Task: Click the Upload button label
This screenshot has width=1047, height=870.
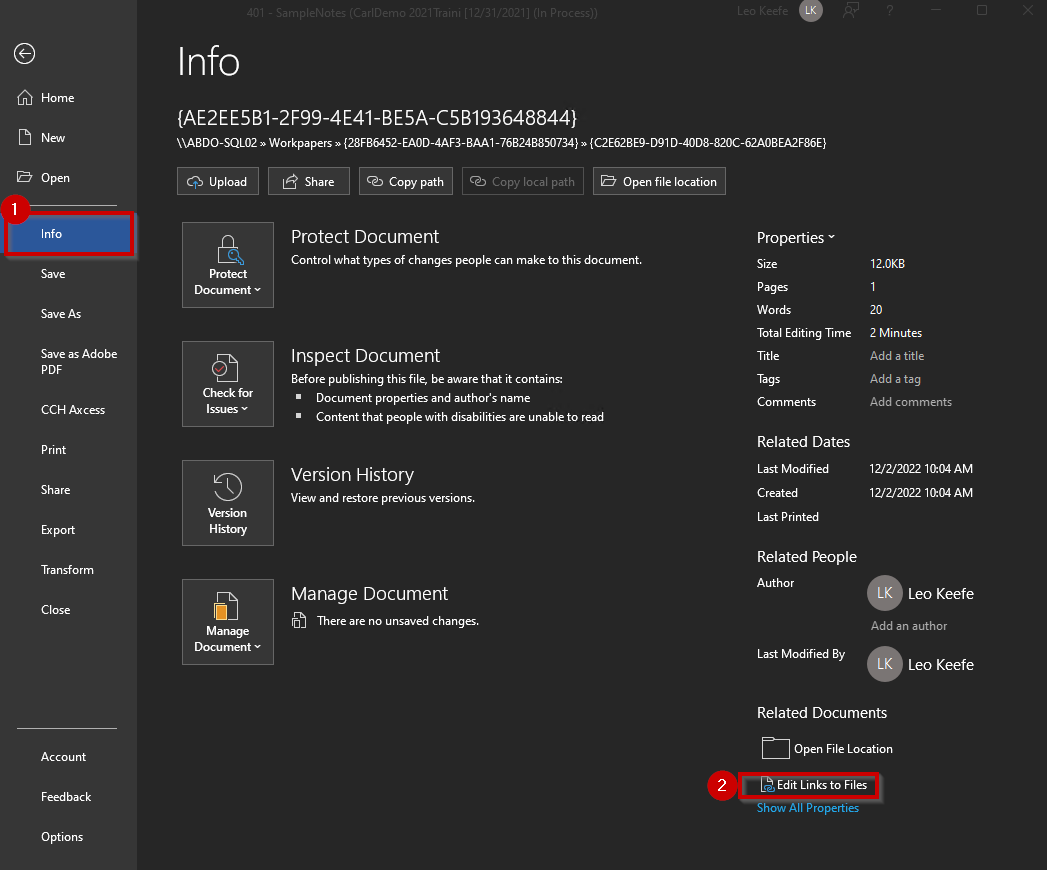Action: (228, 182)
